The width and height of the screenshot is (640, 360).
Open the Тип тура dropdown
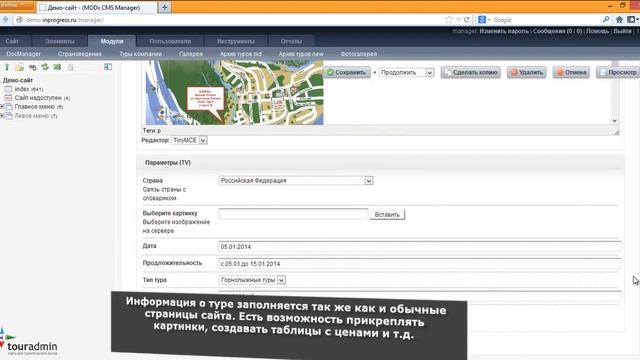pyautogui.click(x=281, y=280)
